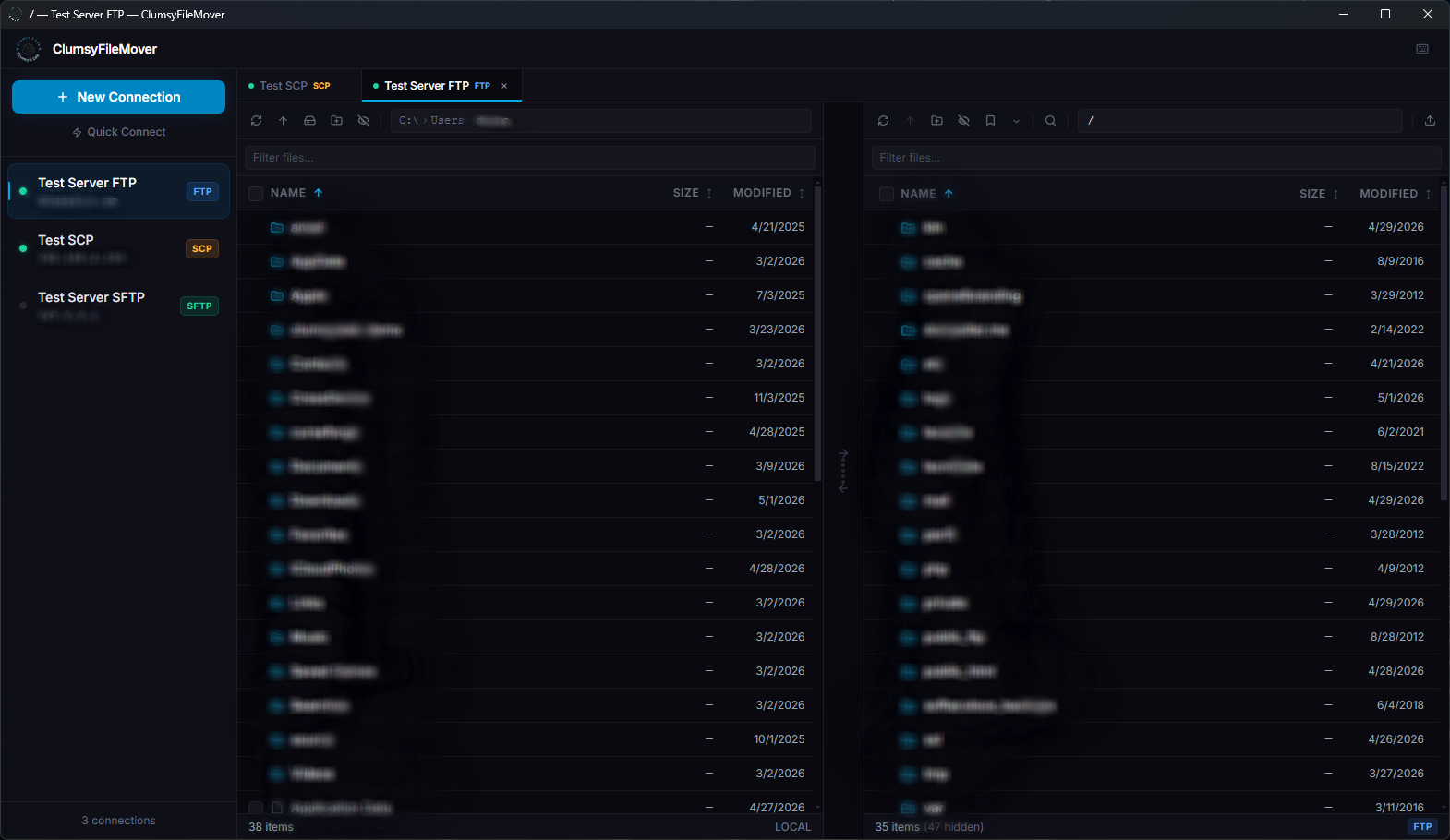The width and height of the screenshot is (1450, 840).
Task: Click folder icon in local row dated 4/21/2025
Action: [276, 227]
